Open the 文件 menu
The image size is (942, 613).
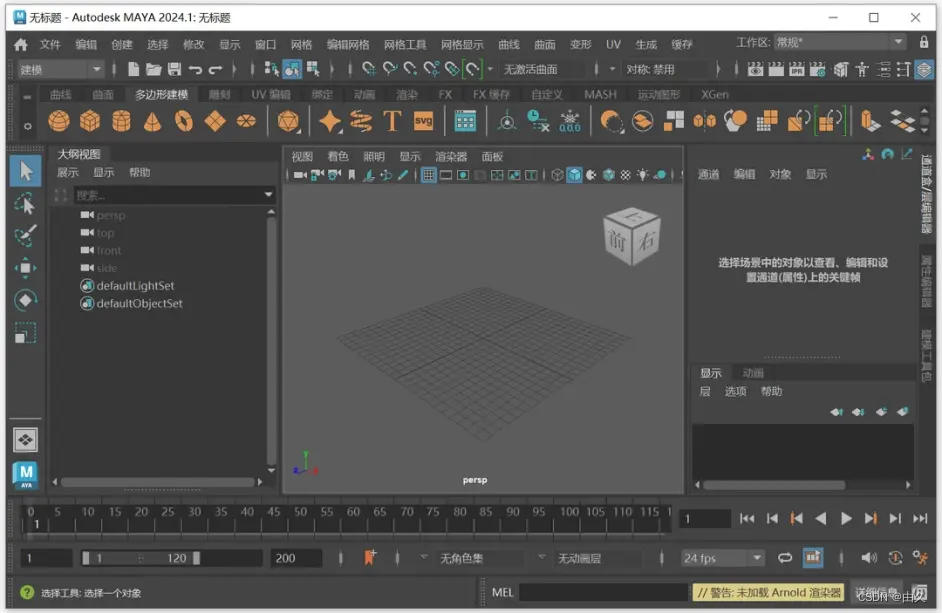click(x=50, y=45)
